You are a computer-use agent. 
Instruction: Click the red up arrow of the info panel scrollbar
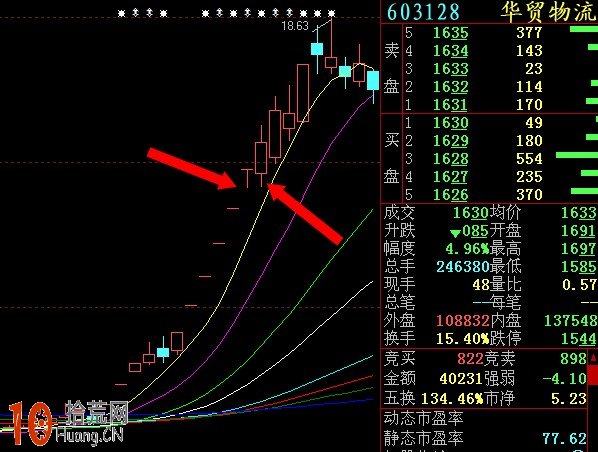(x=593, y=359)
